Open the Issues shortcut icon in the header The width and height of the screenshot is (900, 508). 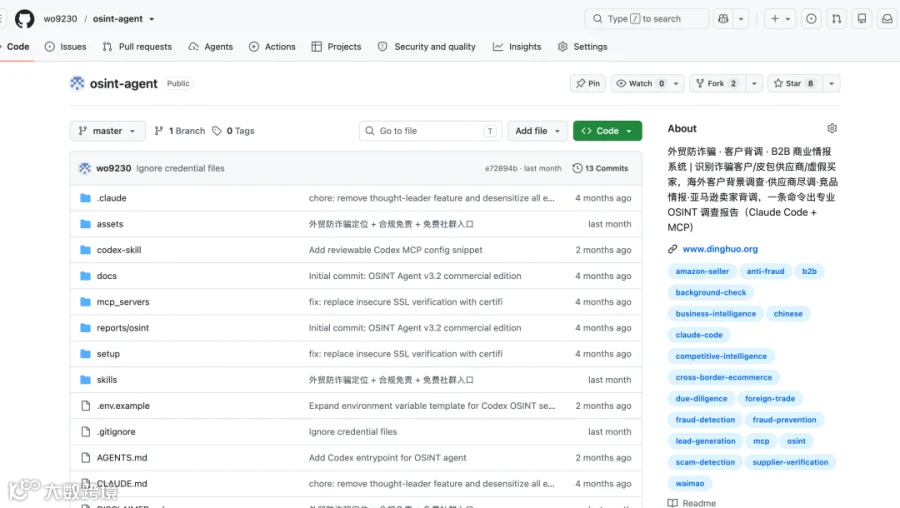pyautogui.click(x=811, y=19)
